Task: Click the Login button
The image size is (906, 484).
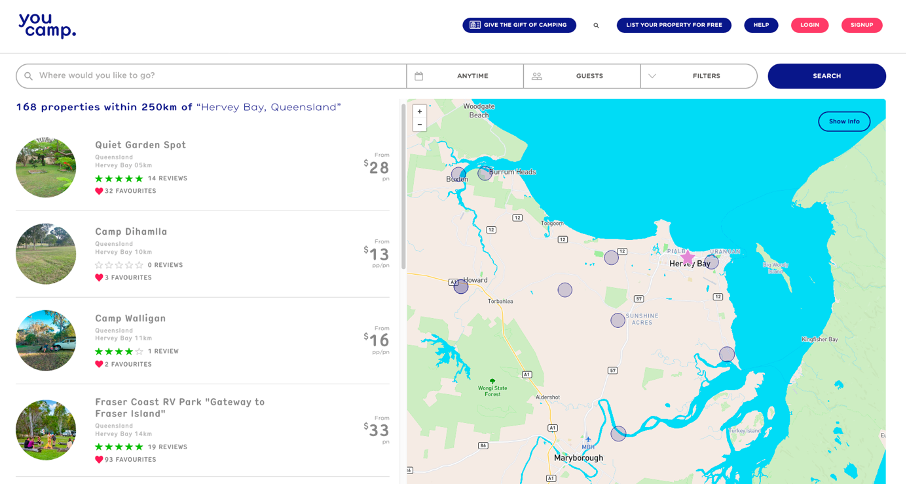Action: (810, 25)
